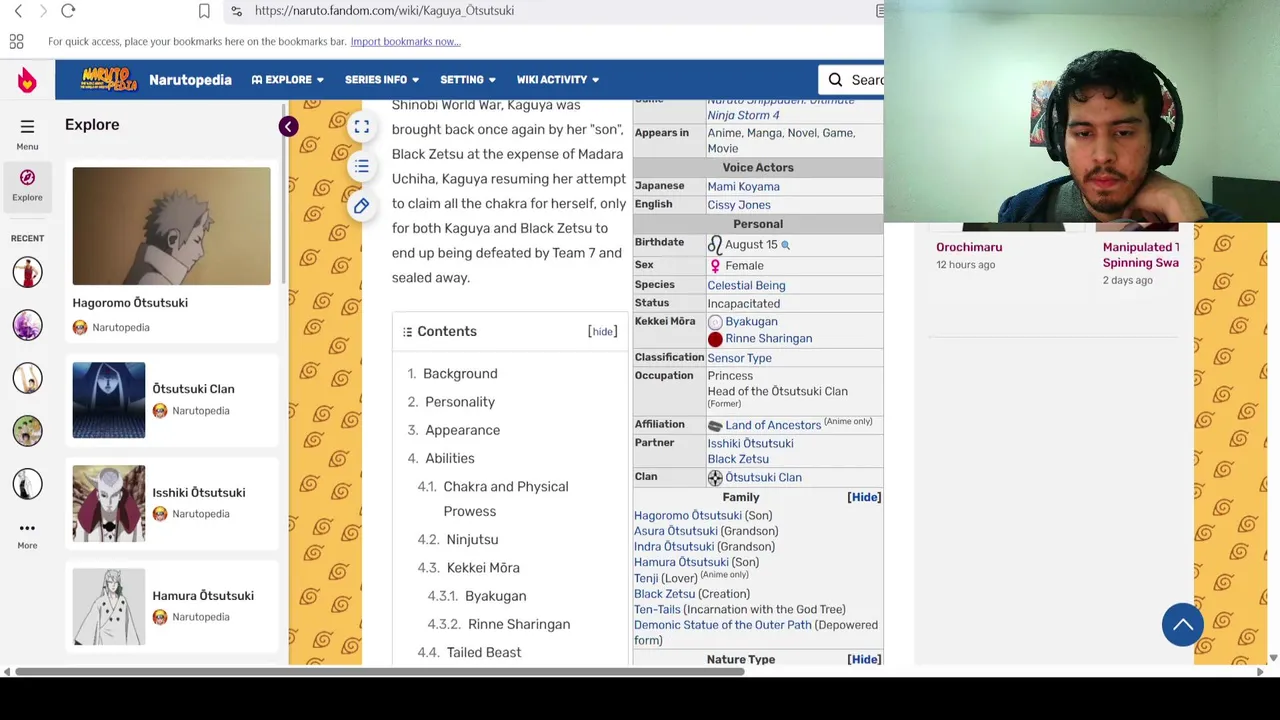The image size is (1280, 720).
Task: Open Import bookmarks now link
Action: pos(405,42)
